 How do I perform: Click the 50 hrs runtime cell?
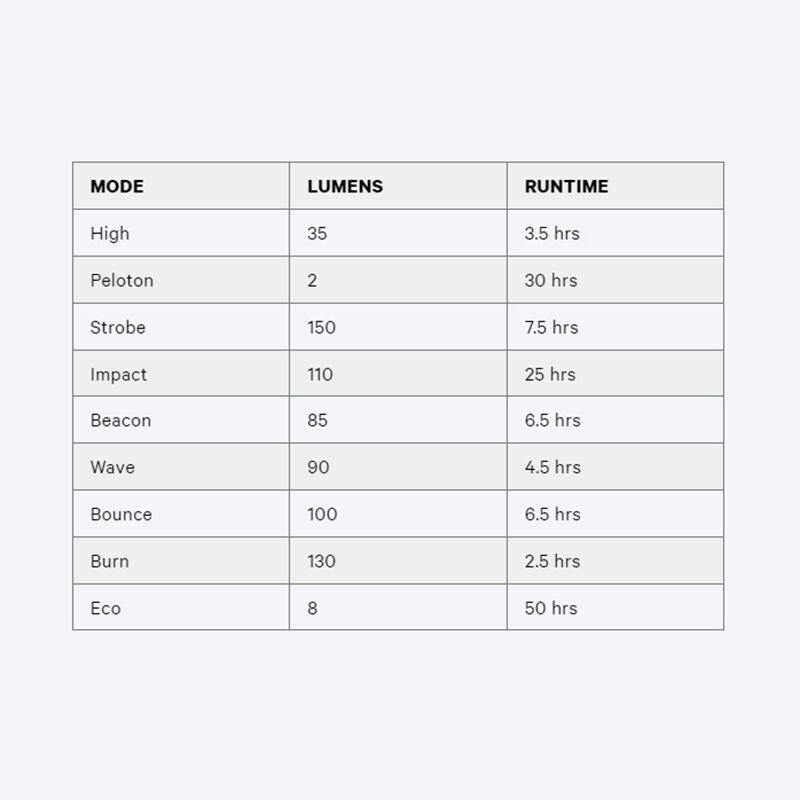[615, 607]
